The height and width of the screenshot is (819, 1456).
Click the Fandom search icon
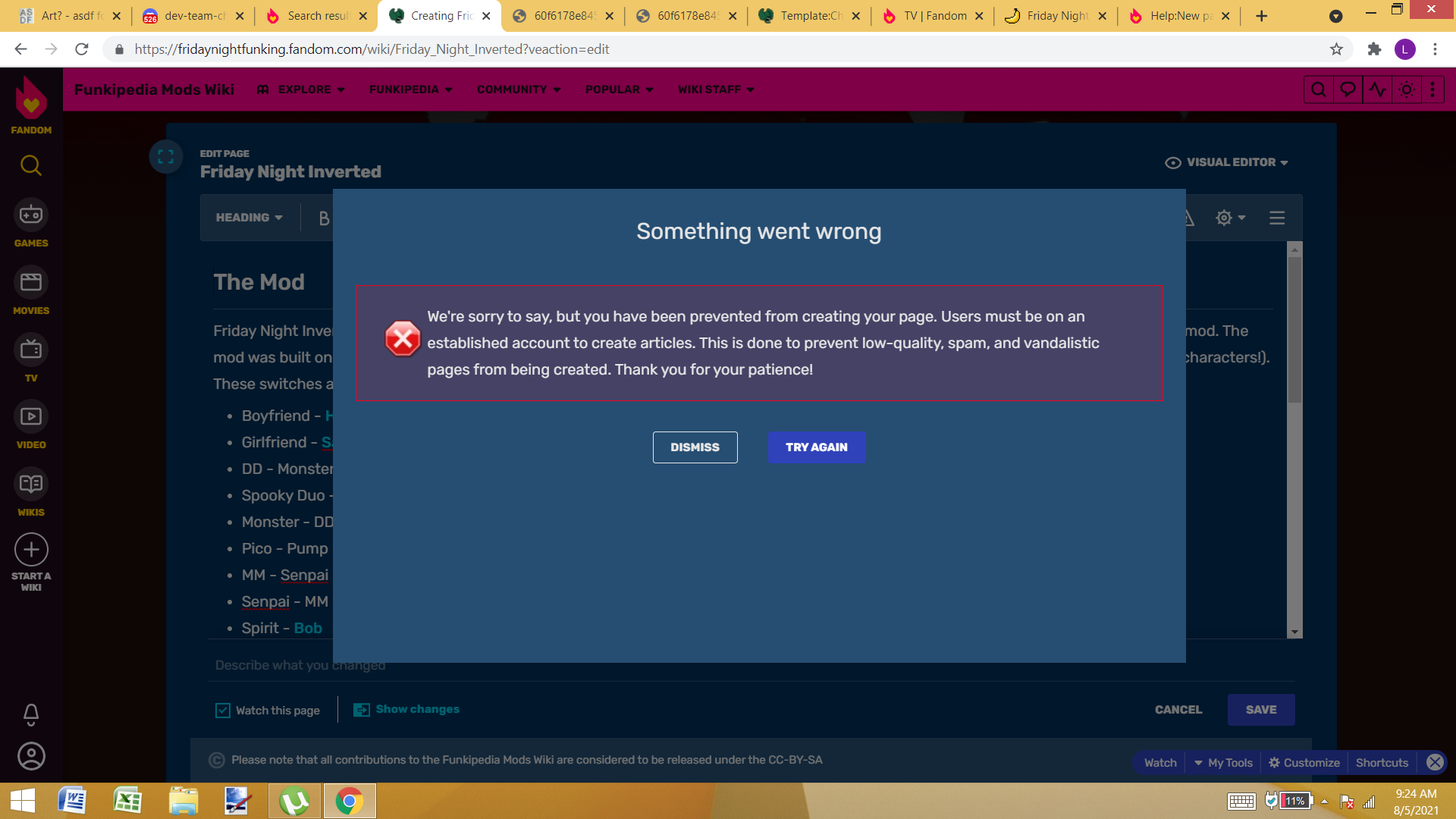pos(31,164)
